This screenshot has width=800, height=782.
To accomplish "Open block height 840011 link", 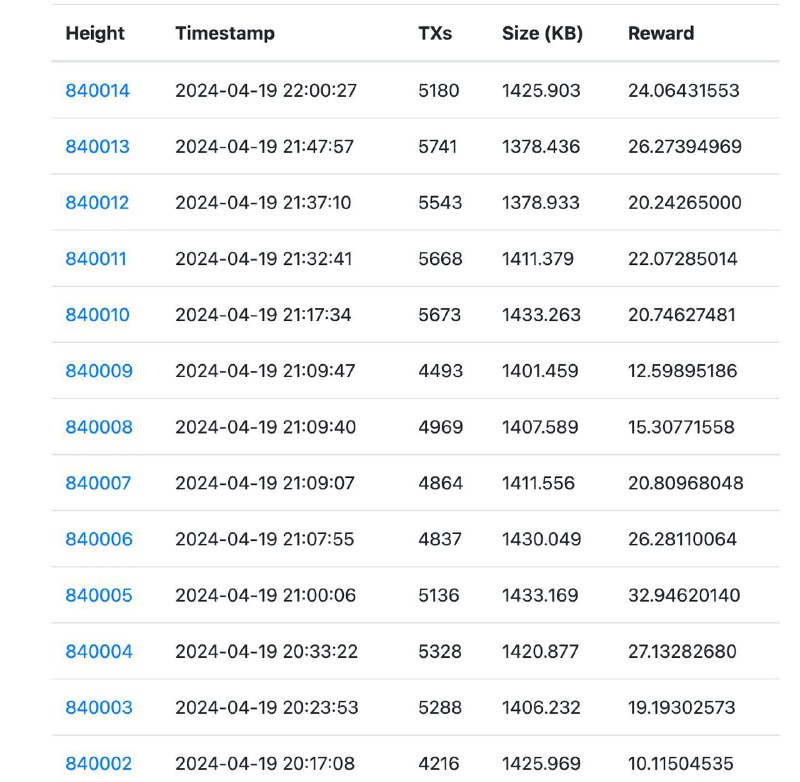I will pyautogui.click(x=96, y=259).
